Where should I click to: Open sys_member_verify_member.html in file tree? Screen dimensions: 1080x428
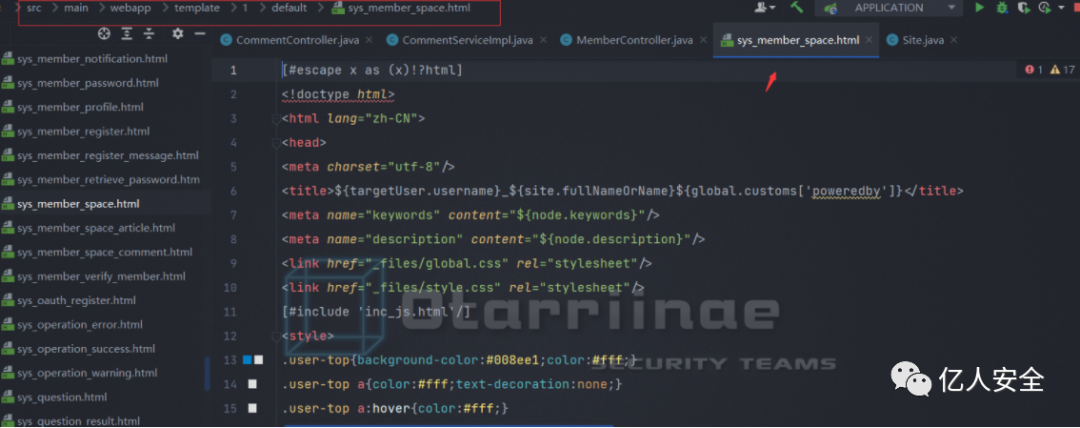pyautogui.click(x=101, y=276)
